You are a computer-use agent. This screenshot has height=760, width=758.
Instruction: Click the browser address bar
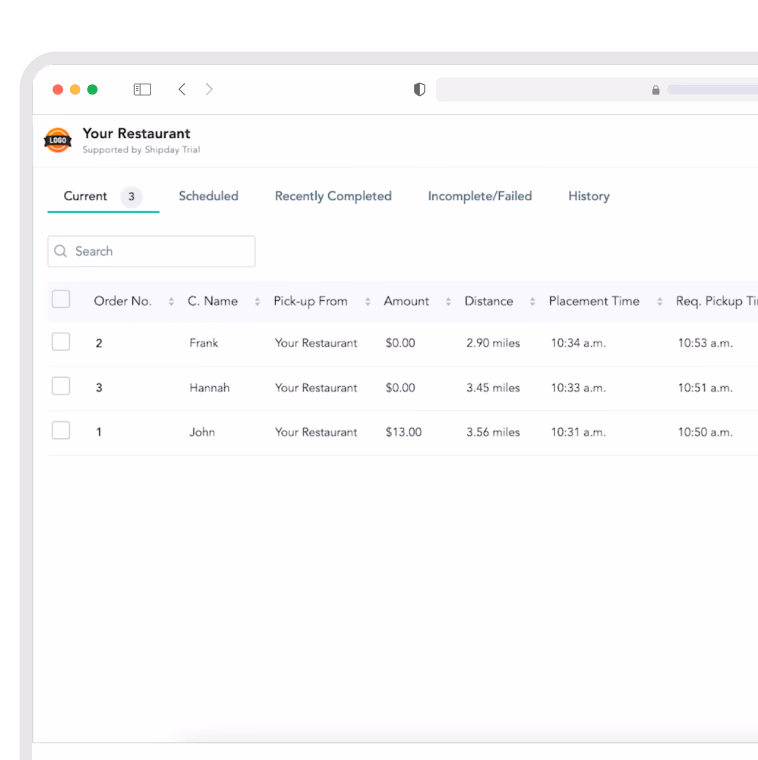(x=597, y=90)
